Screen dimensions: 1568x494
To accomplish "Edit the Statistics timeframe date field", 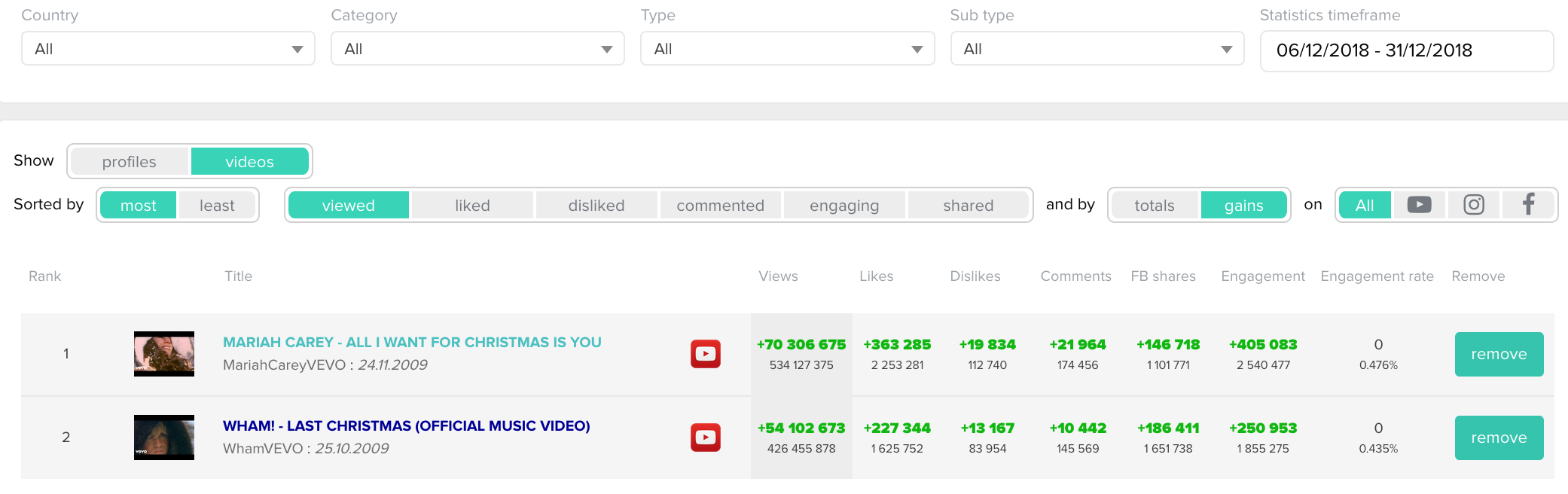I will pos(1407,50).
